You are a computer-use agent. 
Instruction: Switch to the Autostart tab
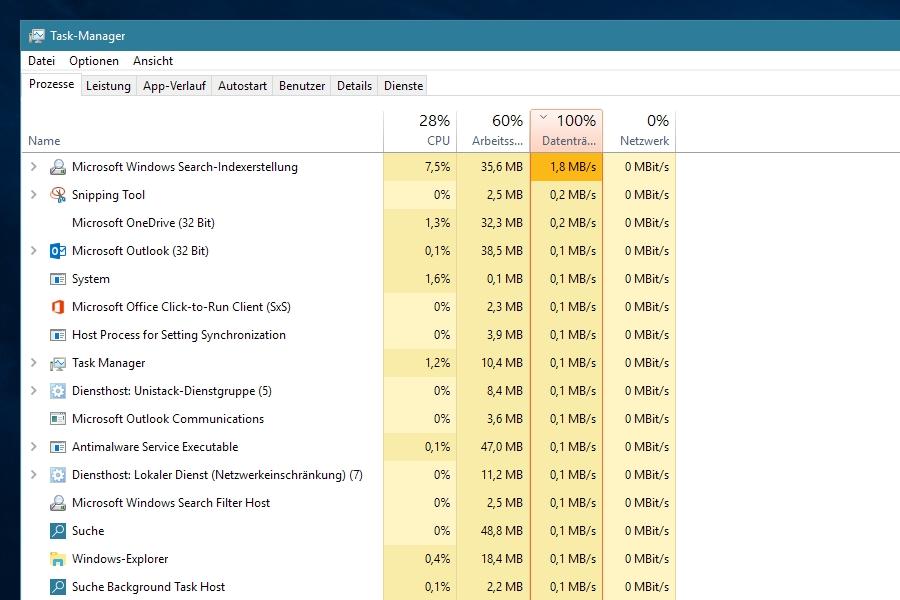[242, 86]
